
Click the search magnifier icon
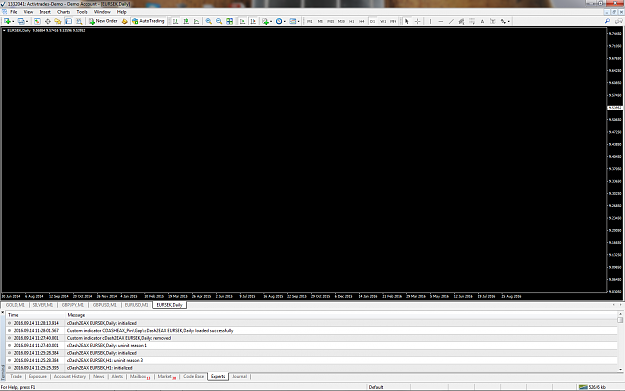(607, 21)
